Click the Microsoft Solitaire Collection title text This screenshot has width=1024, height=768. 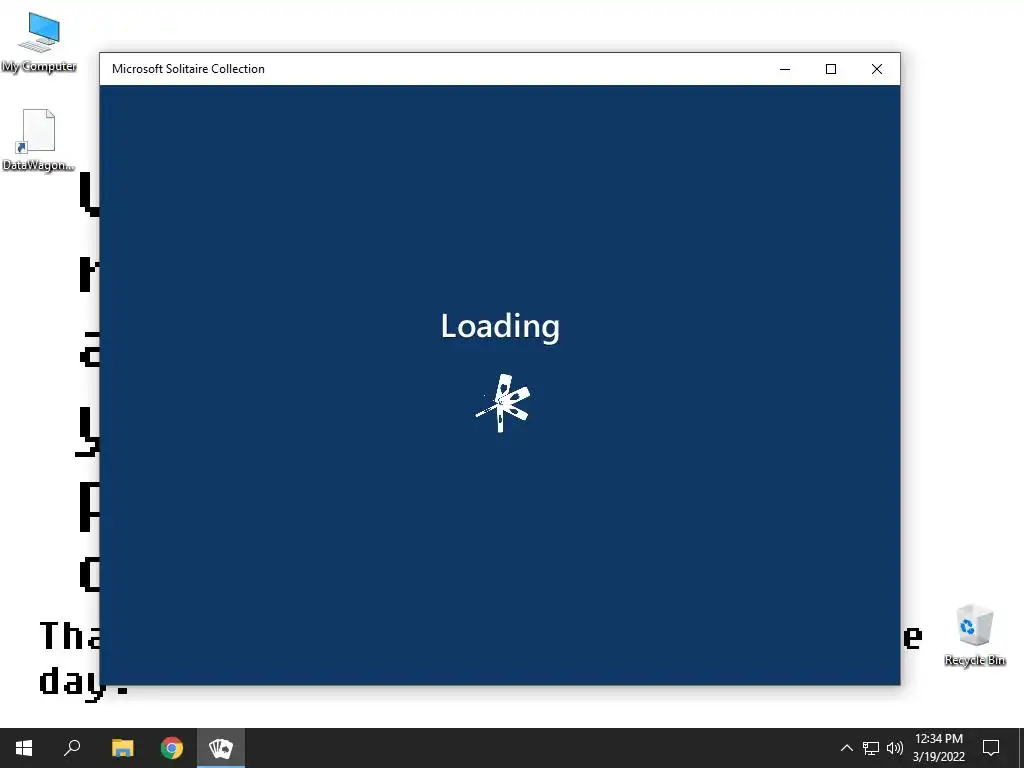point(188,69)
